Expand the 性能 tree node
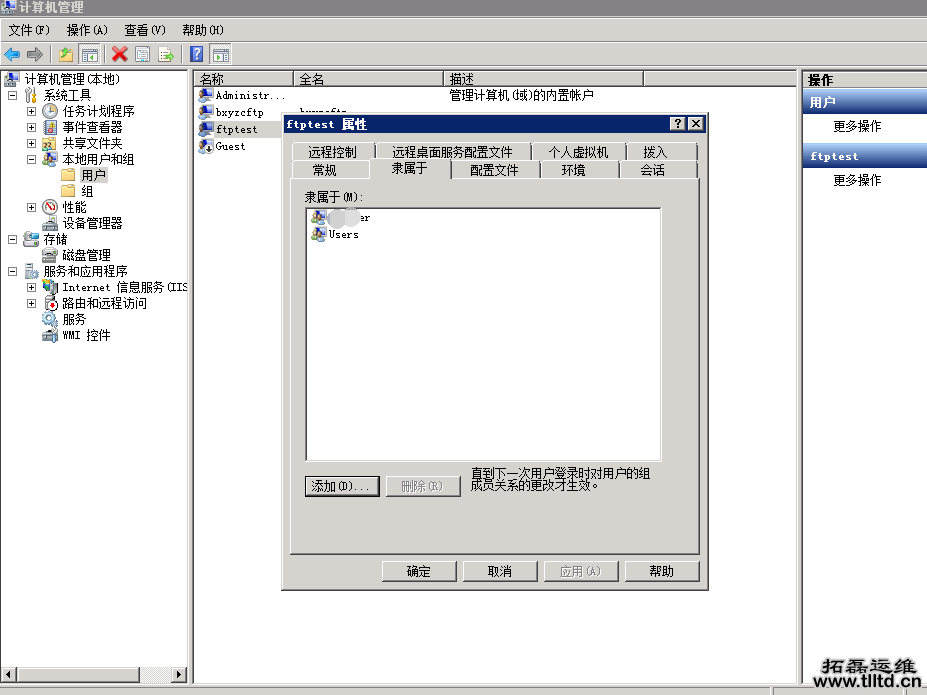Viewport: 927px width, 695px height. click(30, 207)
